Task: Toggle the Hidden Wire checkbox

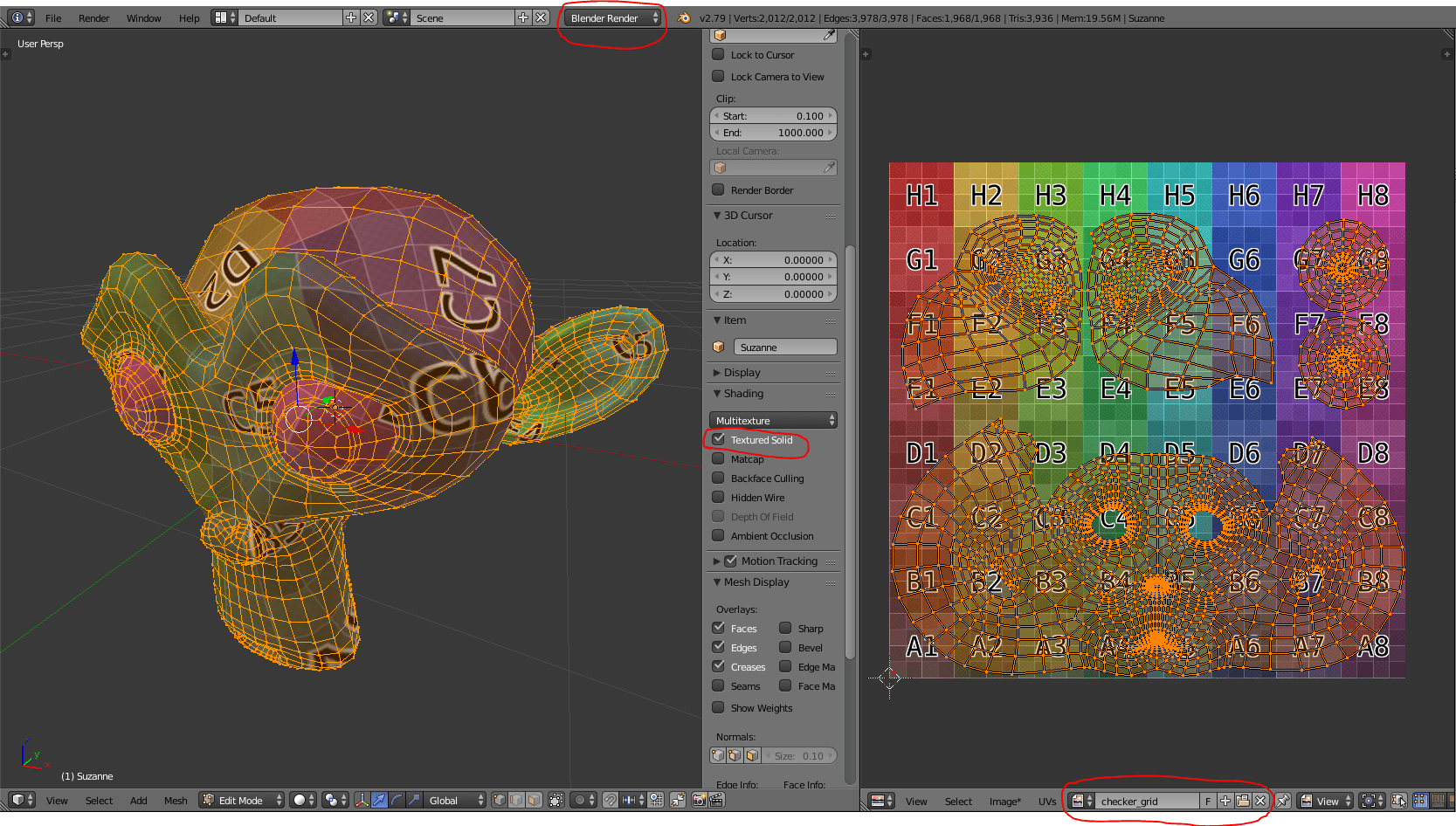Action: coord(718,497)
